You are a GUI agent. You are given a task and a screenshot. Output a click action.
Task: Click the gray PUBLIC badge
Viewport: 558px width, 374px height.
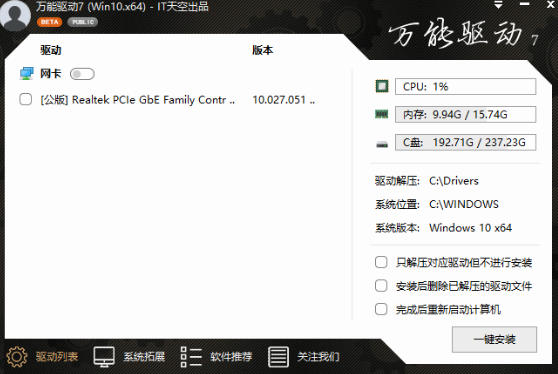pyautogui.click(x=83, y=22)
